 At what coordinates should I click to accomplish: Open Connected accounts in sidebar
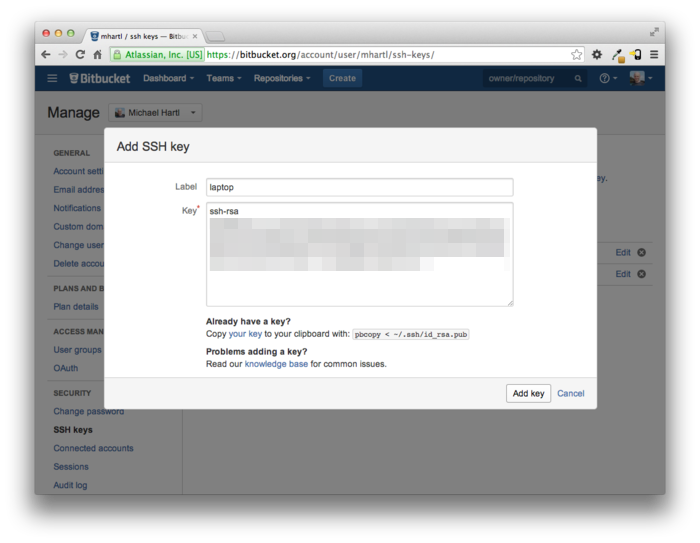point(93,448)
